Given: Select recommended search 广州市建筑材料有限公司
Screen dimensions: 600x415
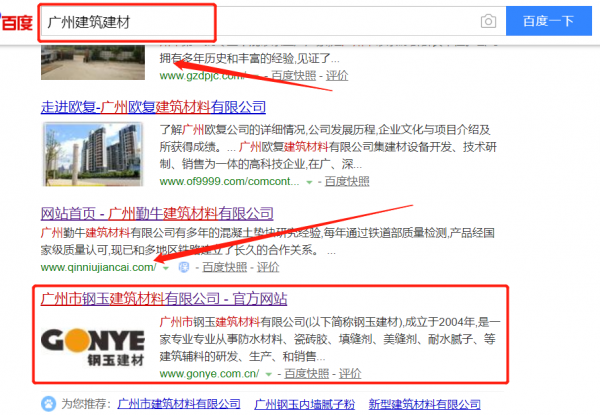Looking at the screenshot, I should pyautogui.click(x=178, y=403).
